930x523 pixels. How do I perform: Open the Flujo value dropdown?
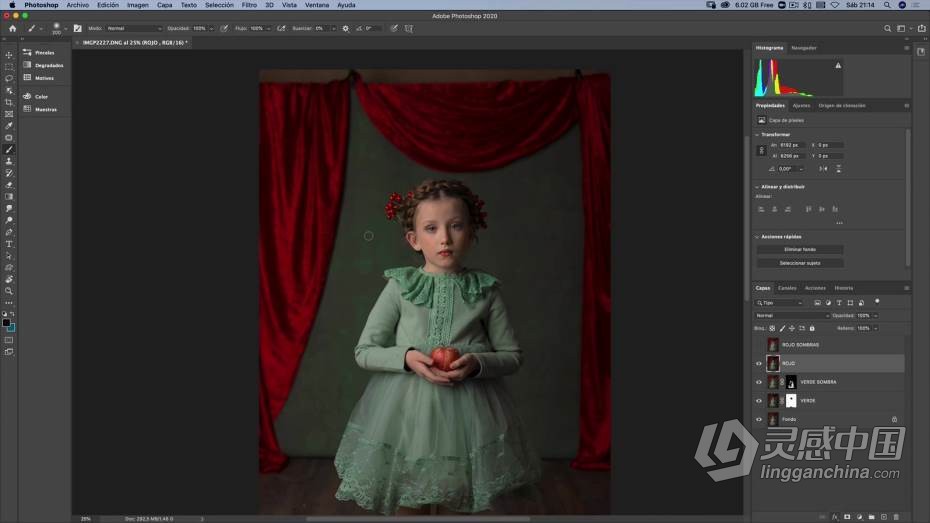pos(269,28)
